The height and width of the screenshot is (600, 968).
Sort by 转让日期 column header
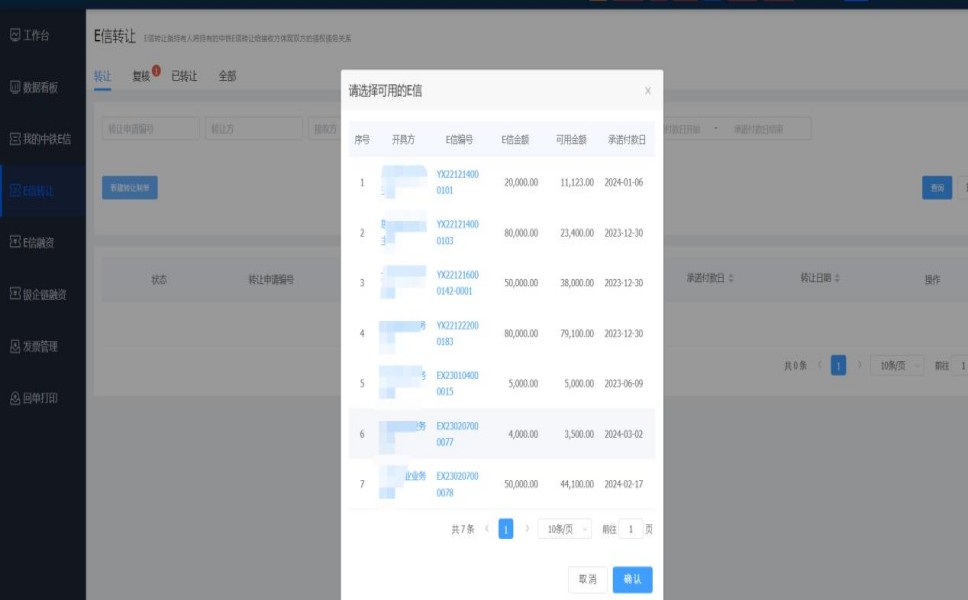click(x=820, y=278)
